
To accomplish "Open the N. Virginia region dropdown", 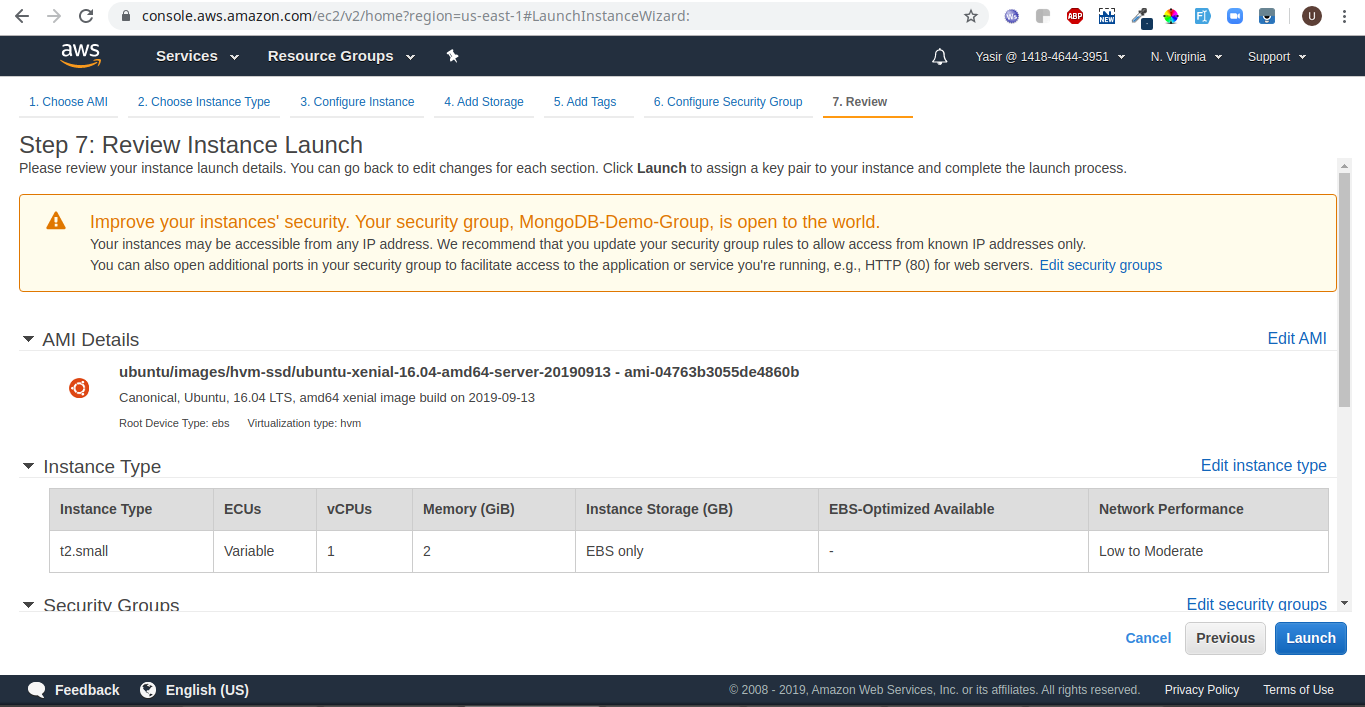I will point(1186,57).
